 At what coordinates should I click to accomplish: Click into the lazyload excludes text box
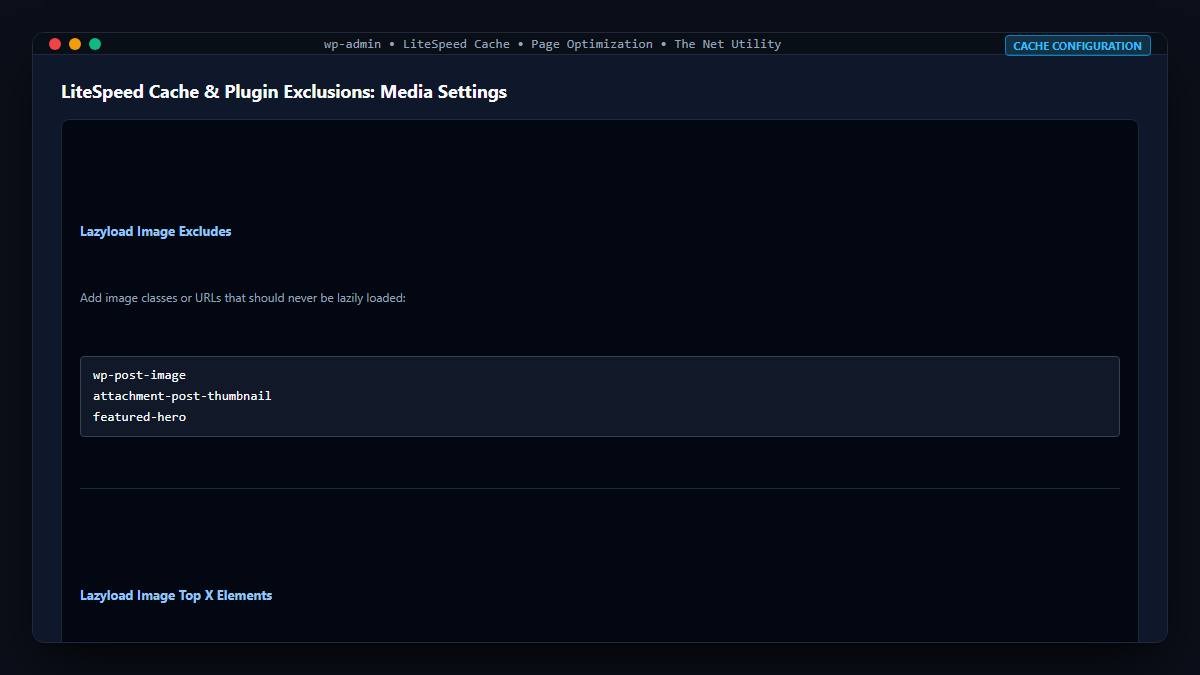(x=600, y=396)
